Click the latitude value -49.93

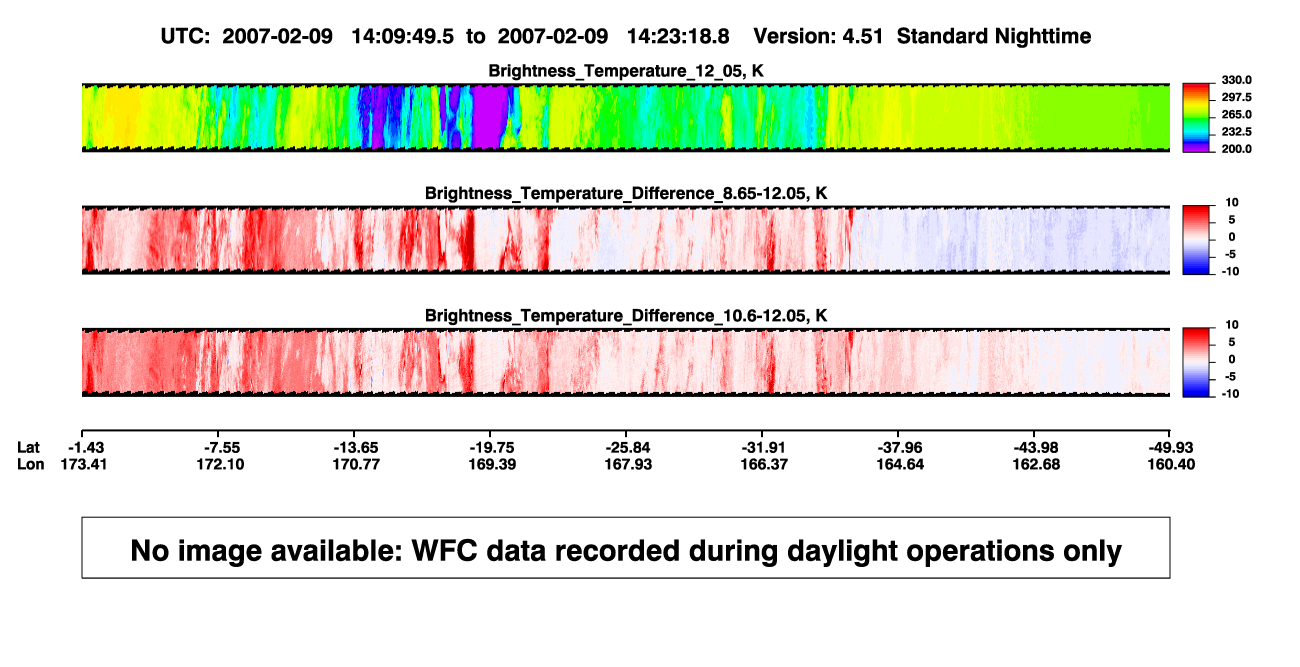pyautogui.click(x=1172, y=447)
